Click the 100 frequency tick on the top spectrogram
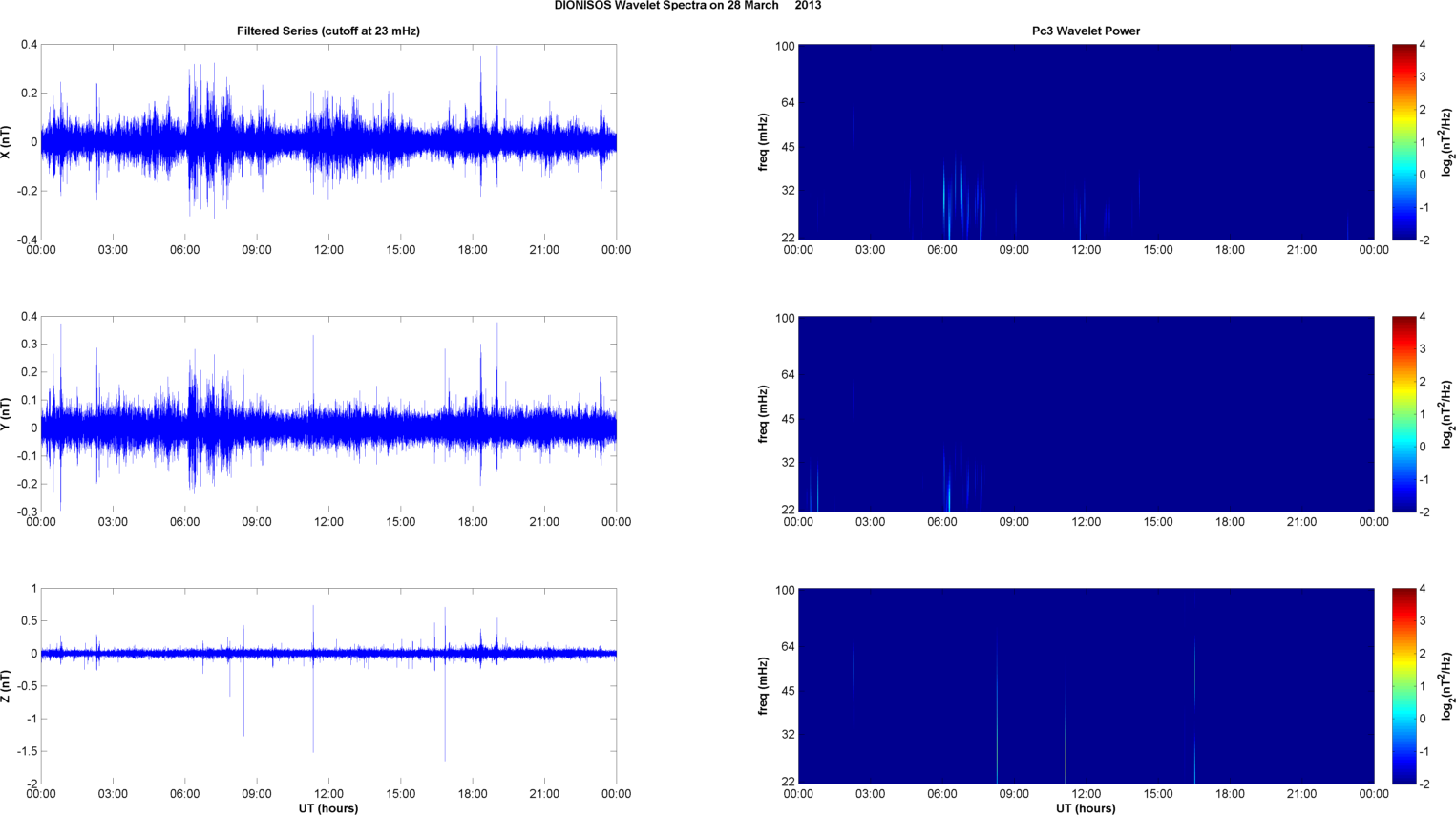Viewport: 1456px width, 815px height. (x=785, y=46)
